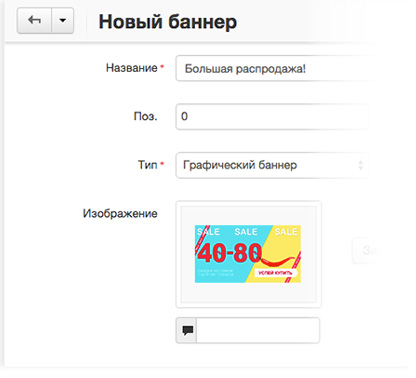Click the 'Изображение' label

click(x=120, y=213)
